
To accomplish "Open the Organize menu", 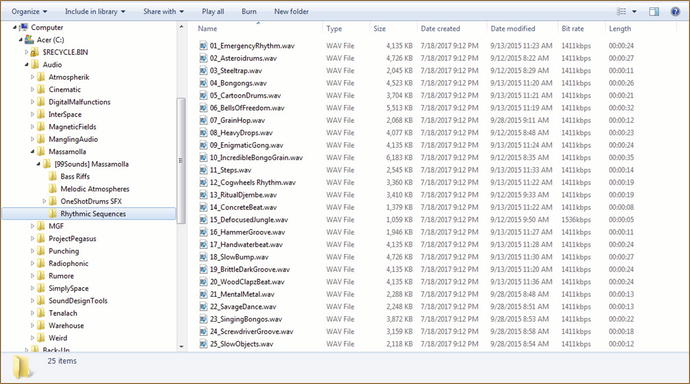I will tap(29, 11).
